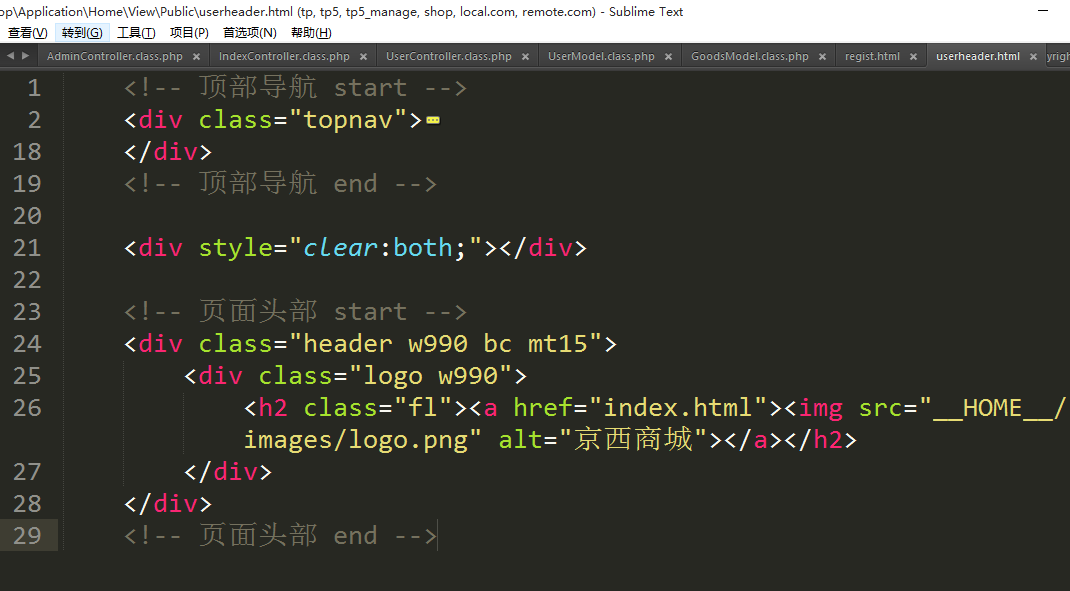Viewport: 1070px width, 591px height.
Task: Open the 帮助 menu
Action: point(311,33)
